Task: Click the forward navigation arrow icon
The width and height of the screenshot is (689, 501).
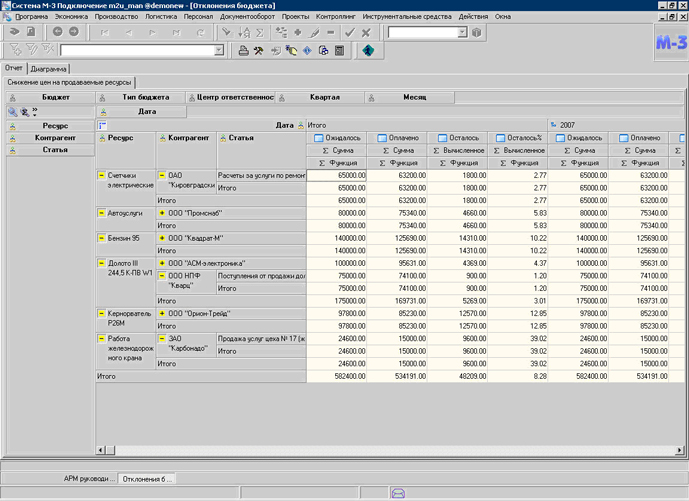Action: pyautogui.click(x=73, y=32)
